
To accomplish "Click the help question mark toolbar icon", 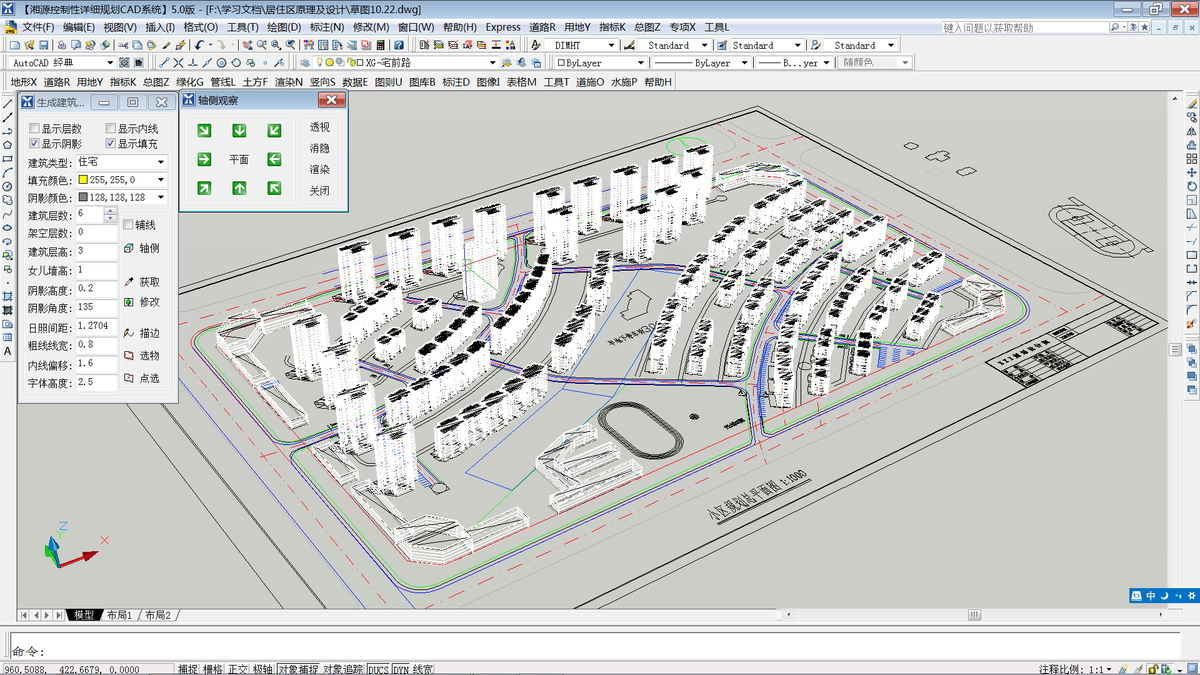I will pos(399,45).
